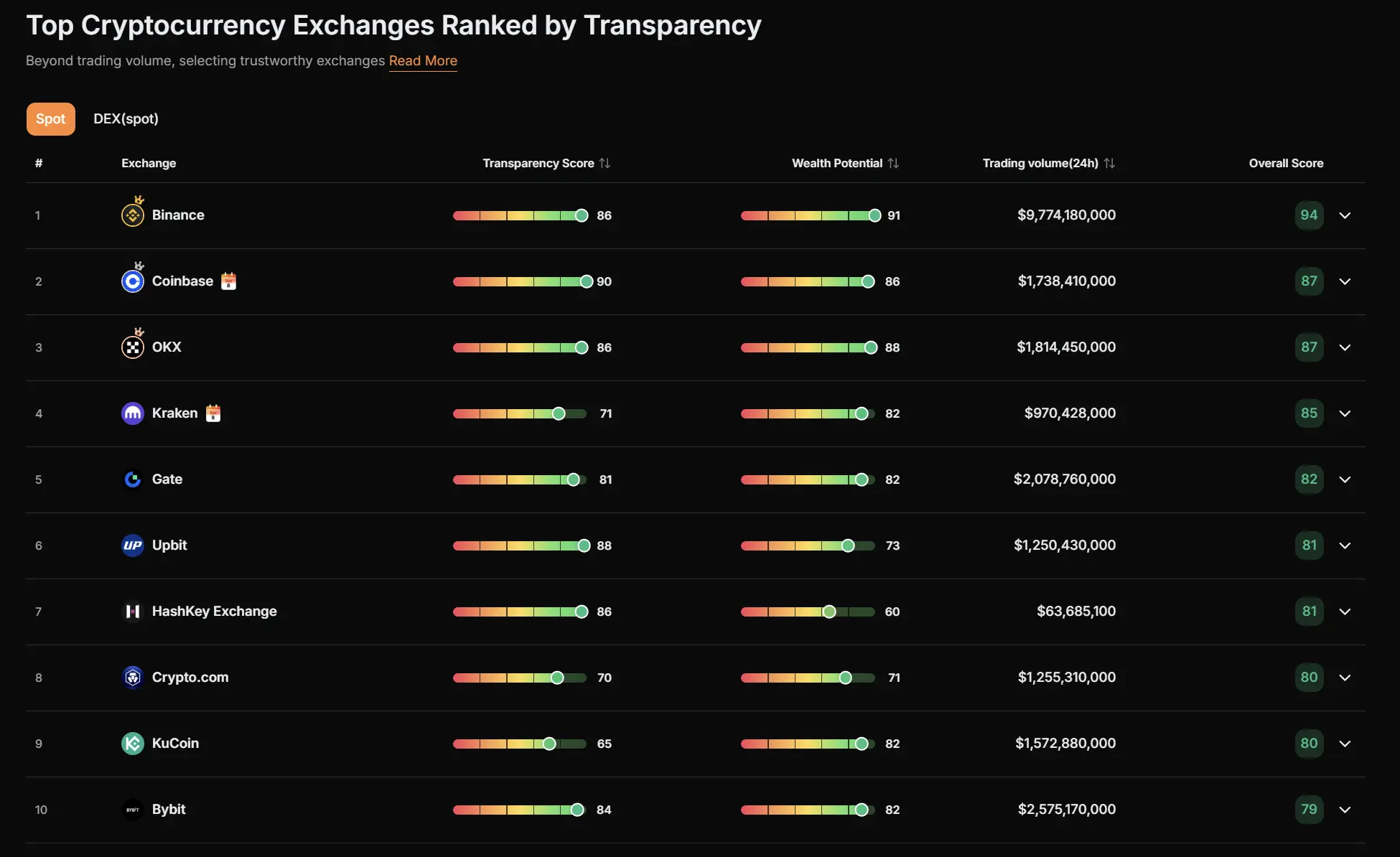Switch to the DEX(spot) tab
The height and width of the screenshot is (857, 1400).
tap(126, 119)
